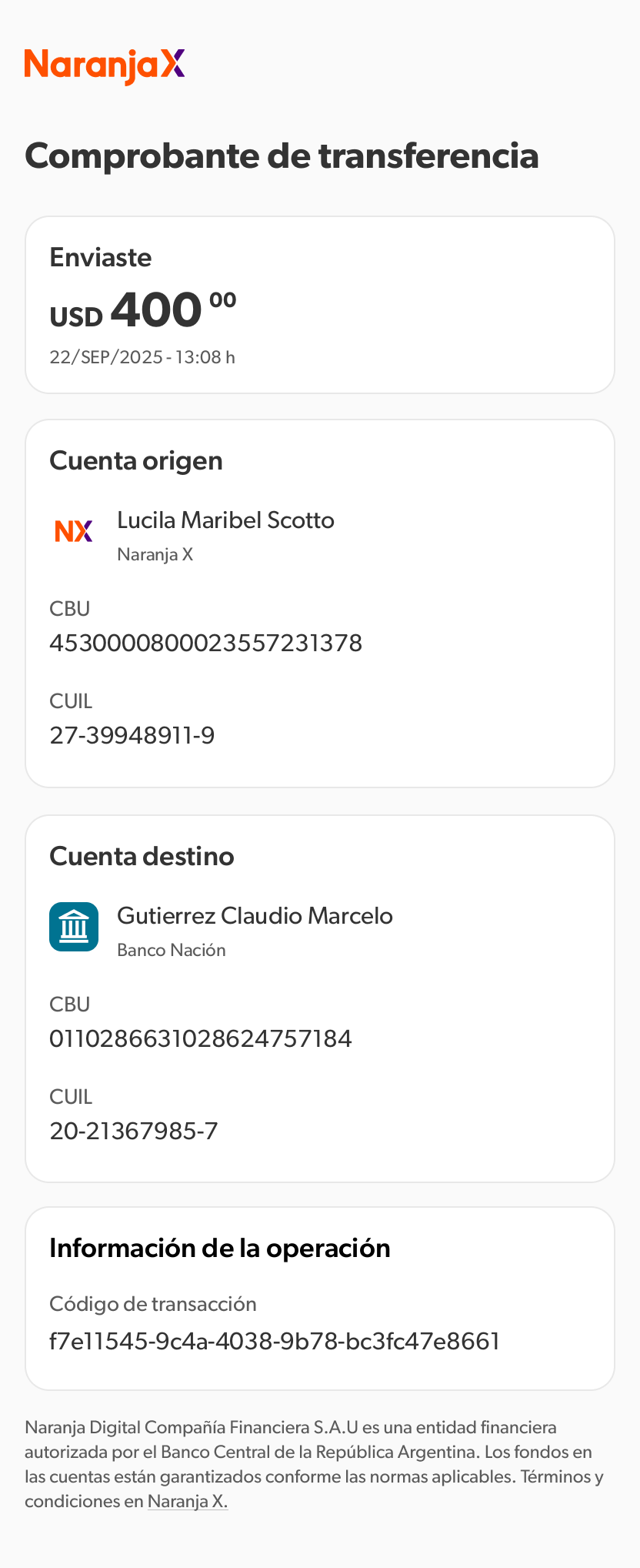The image size is (640, 1568).
Task: Click the sender name Lucila Maribel Scotto
Action: tap(225, 520)
